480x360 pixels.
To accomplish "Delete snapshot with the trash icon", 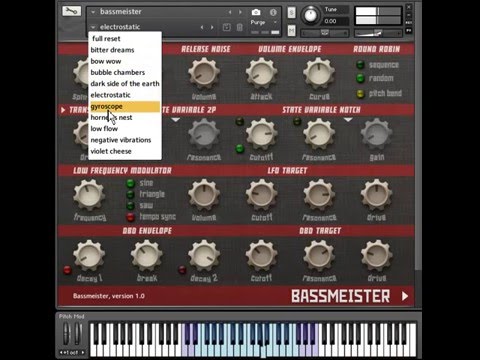I will 239,27.
